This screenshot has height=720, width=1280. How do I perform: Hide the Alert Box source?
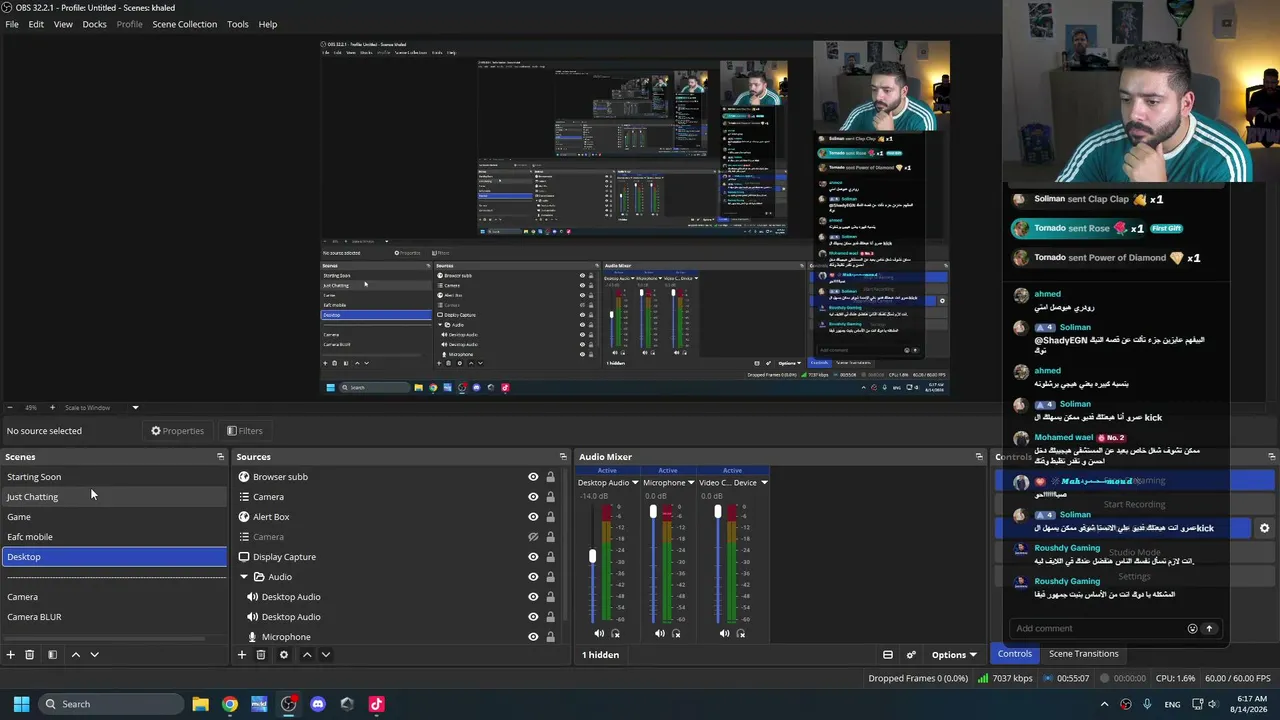coord(533,517)
